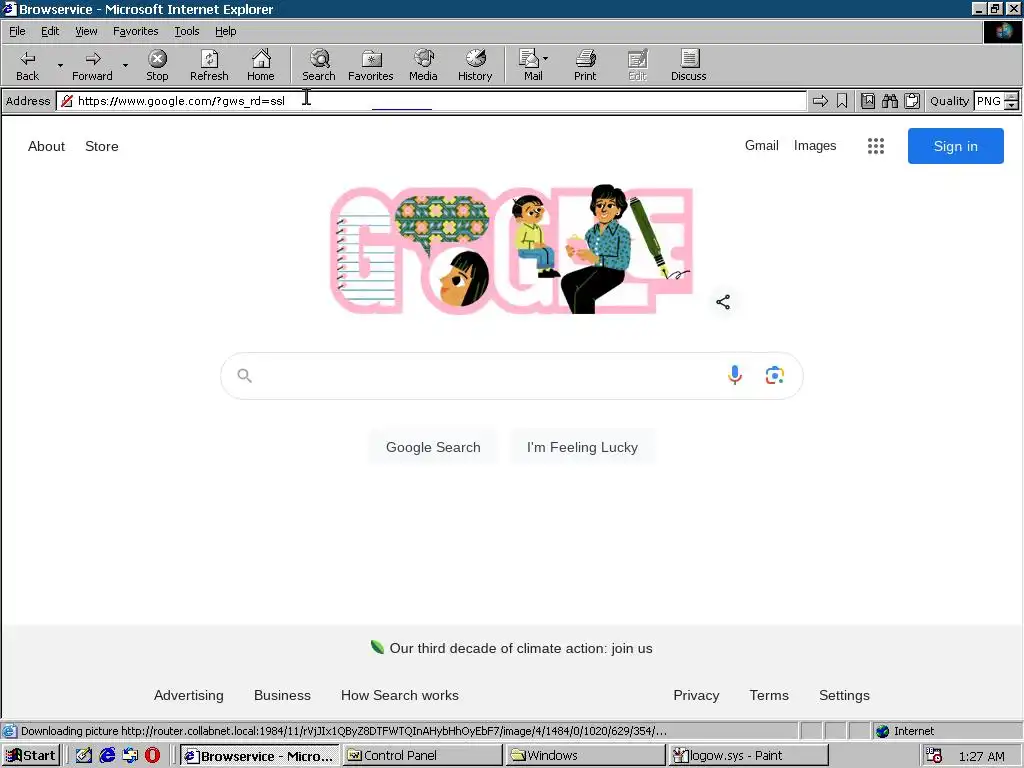Screen dimensions: 1024x768
Task: Open the Favorites menu
Action: pyautogui.click(x=135, y=31)
